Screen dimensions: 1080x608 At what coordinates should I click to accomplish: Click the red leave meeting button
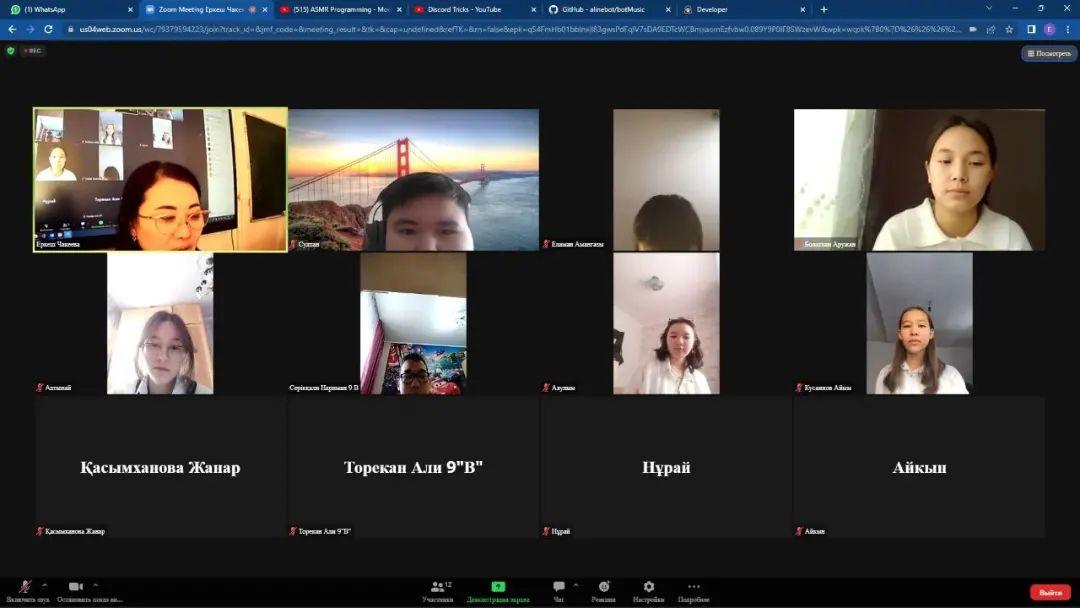pyautogui.click(x=1050, y=592)
